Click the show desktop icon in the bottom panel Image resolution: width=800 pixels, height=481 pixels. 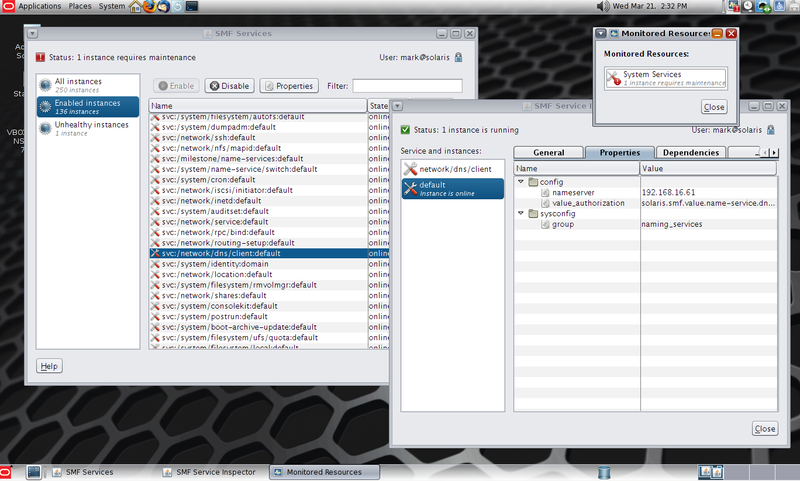(33, 472)
